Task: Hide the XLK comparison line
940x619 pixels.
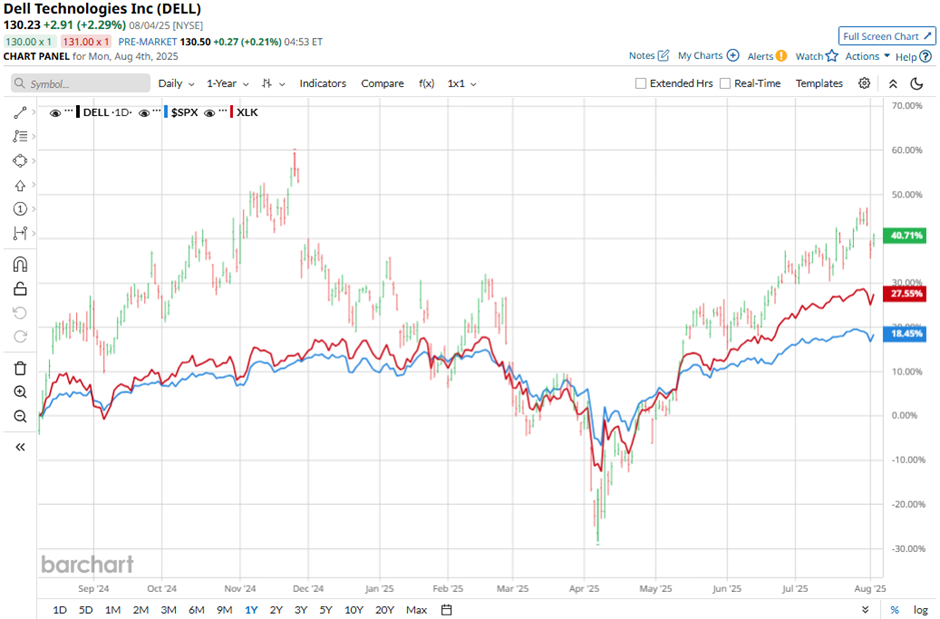Action: (209, 113)
